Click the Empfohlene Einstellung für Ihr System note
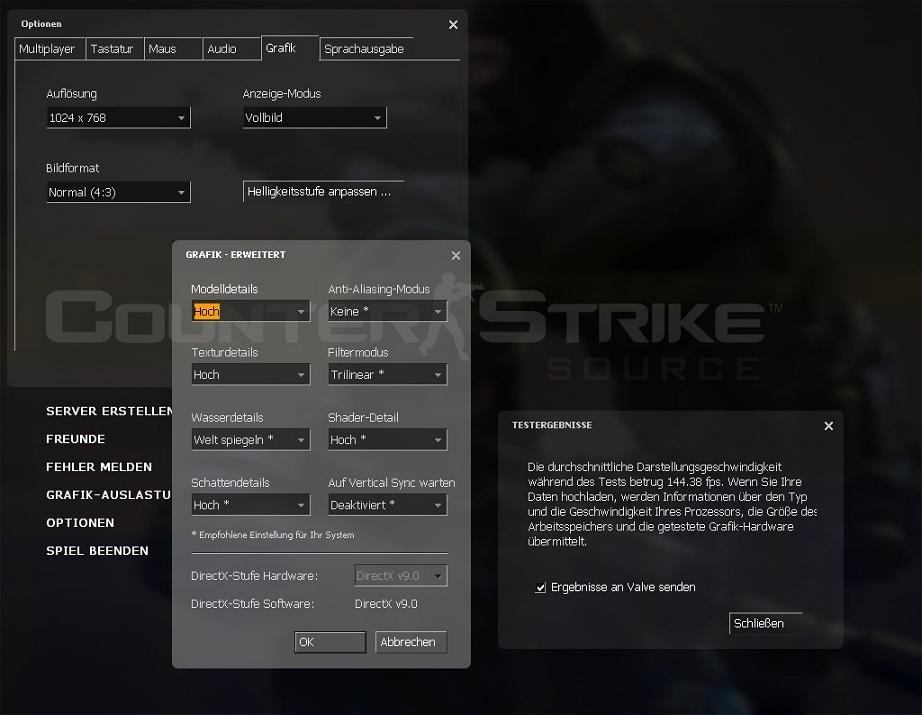Screen dimensions: 922x715 point(273,535)
